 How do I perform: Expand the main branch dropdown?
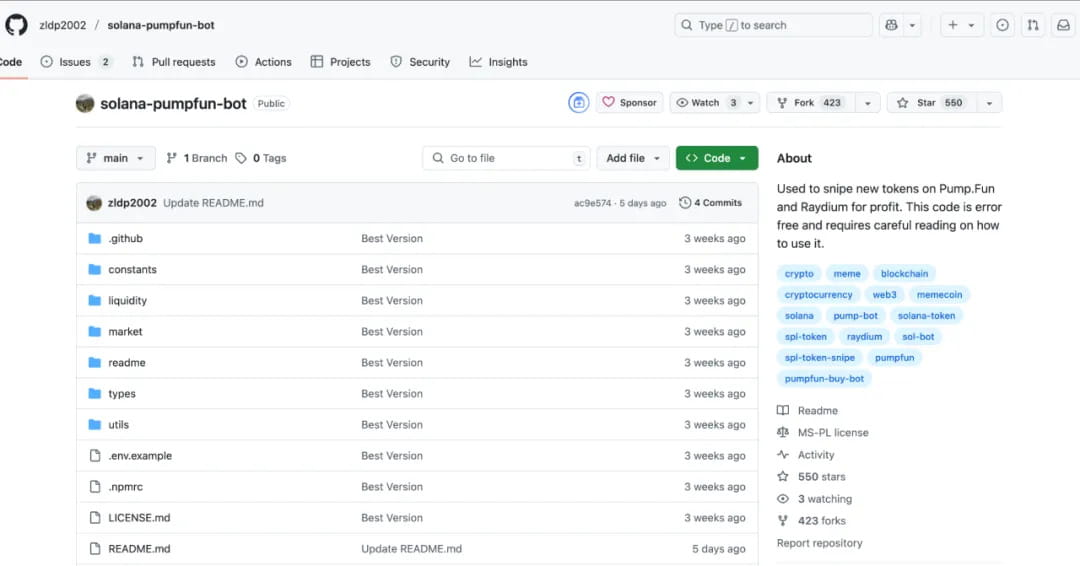pyautogui.click(x=116, y=158)
